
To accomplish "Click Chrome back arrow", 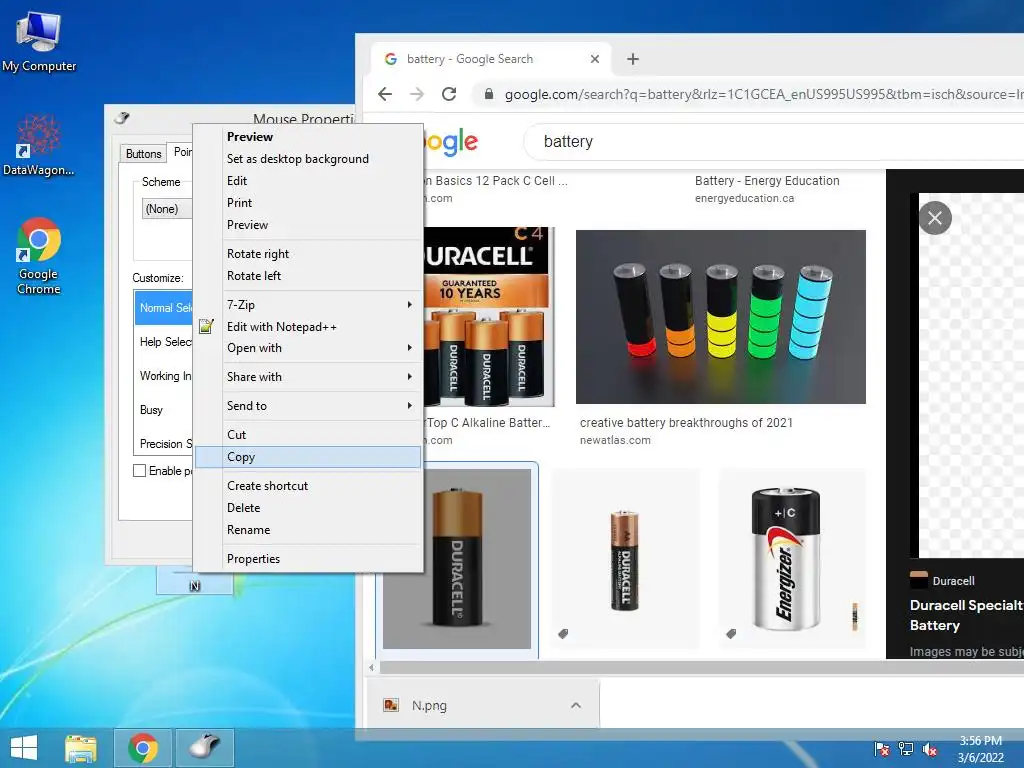I will (x=385, y=94).
